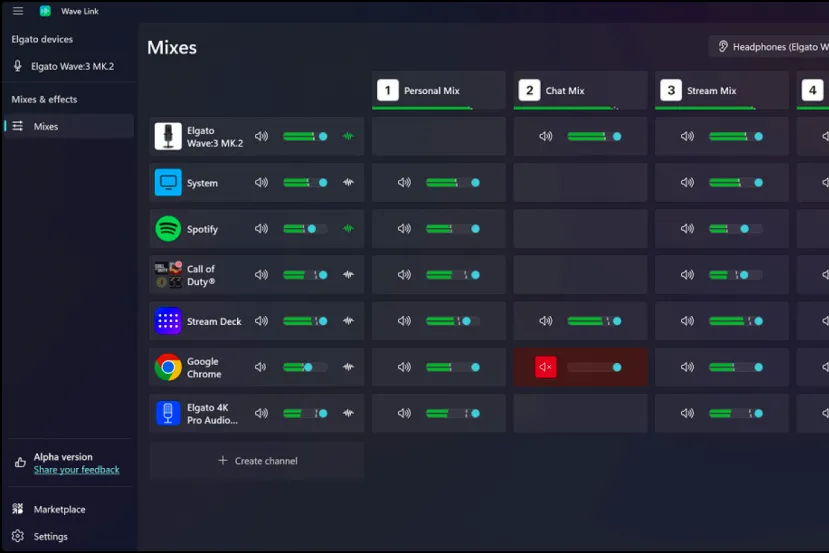This screenshot has width=829, height=553.
Task: Mute System in Personal Mix
Action: point(404,182)
